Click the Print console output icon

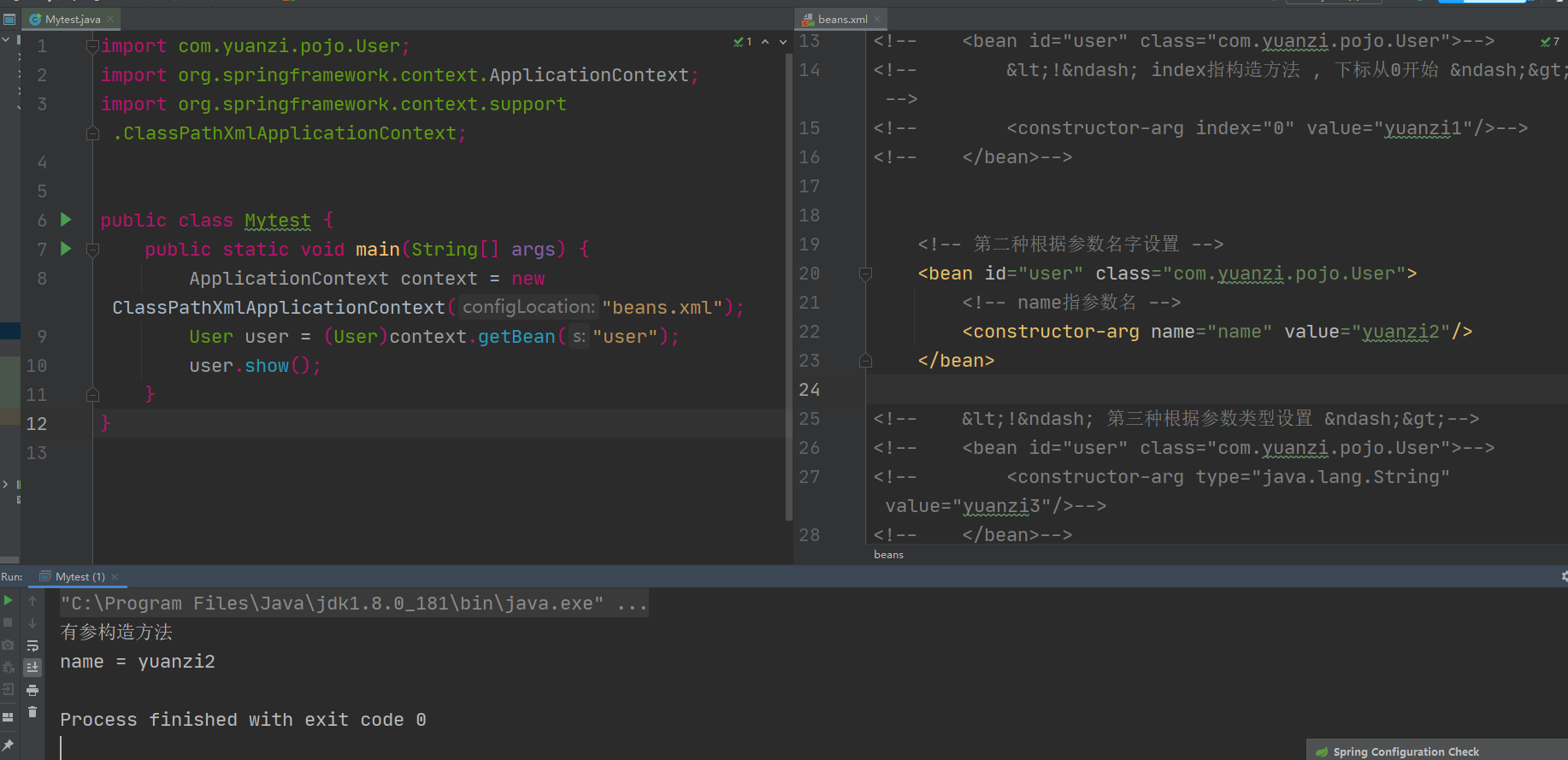coord(32,690)
